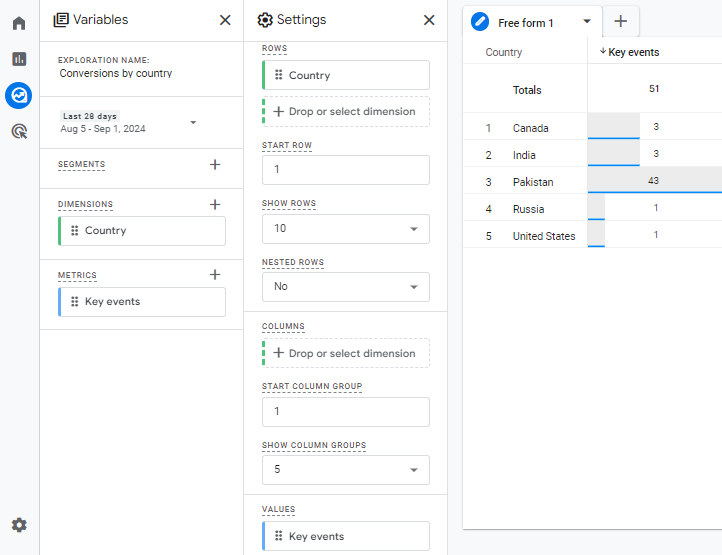Add a new segment with plus icon
The width and height of the screenshot is (722, 555).
click(x=215, y=164)
